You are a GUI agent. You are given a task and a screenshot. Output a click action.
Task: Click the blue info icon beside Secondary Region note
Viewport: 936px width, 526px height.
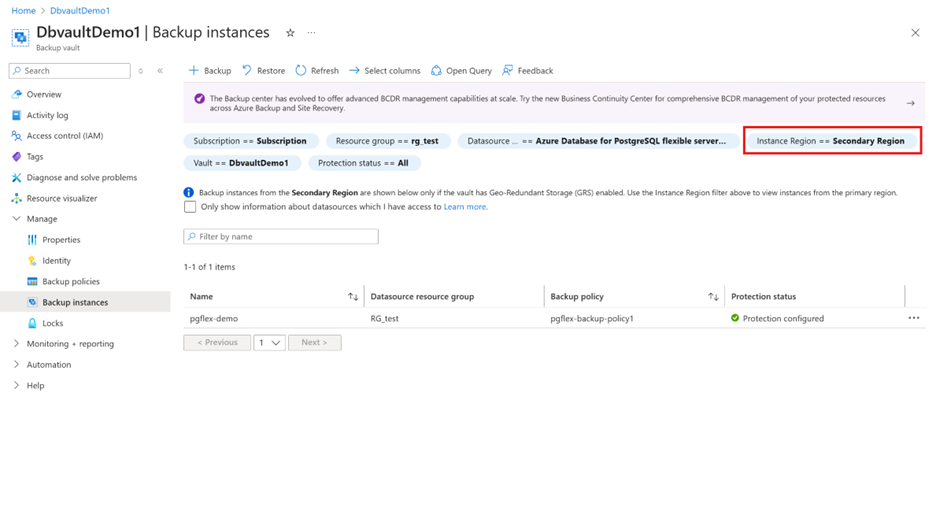coord(189,192)
